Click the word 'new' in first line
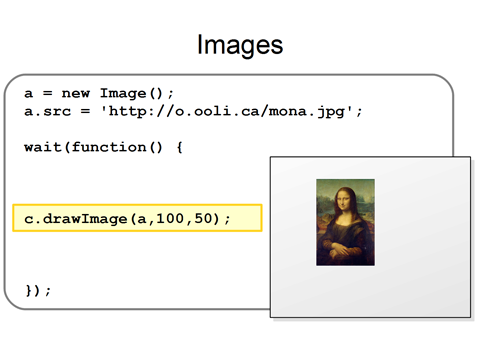 coord(76,93)
